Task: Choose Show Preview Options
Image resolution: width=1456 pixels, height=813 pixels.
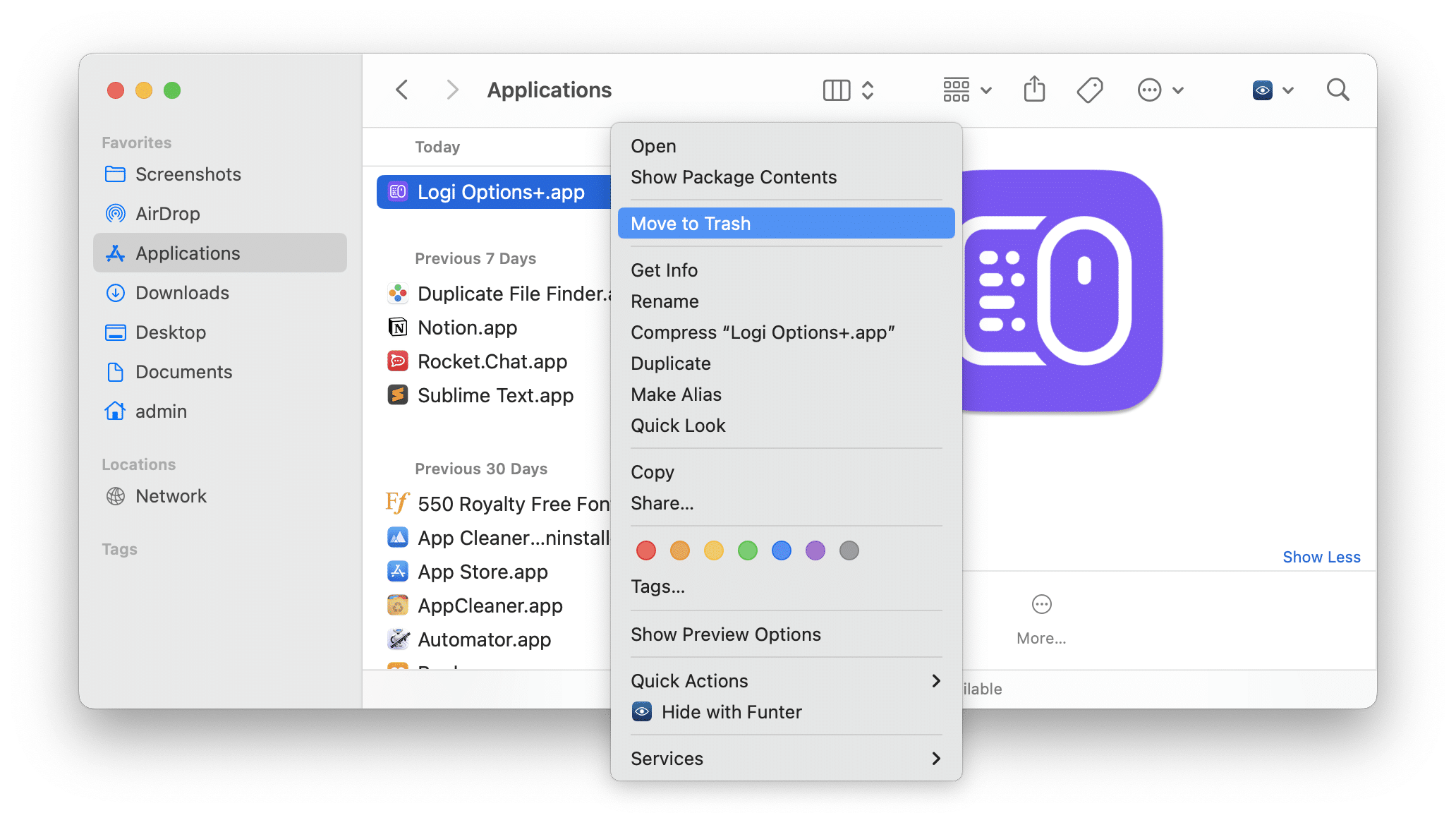Action: pos(786,634)
